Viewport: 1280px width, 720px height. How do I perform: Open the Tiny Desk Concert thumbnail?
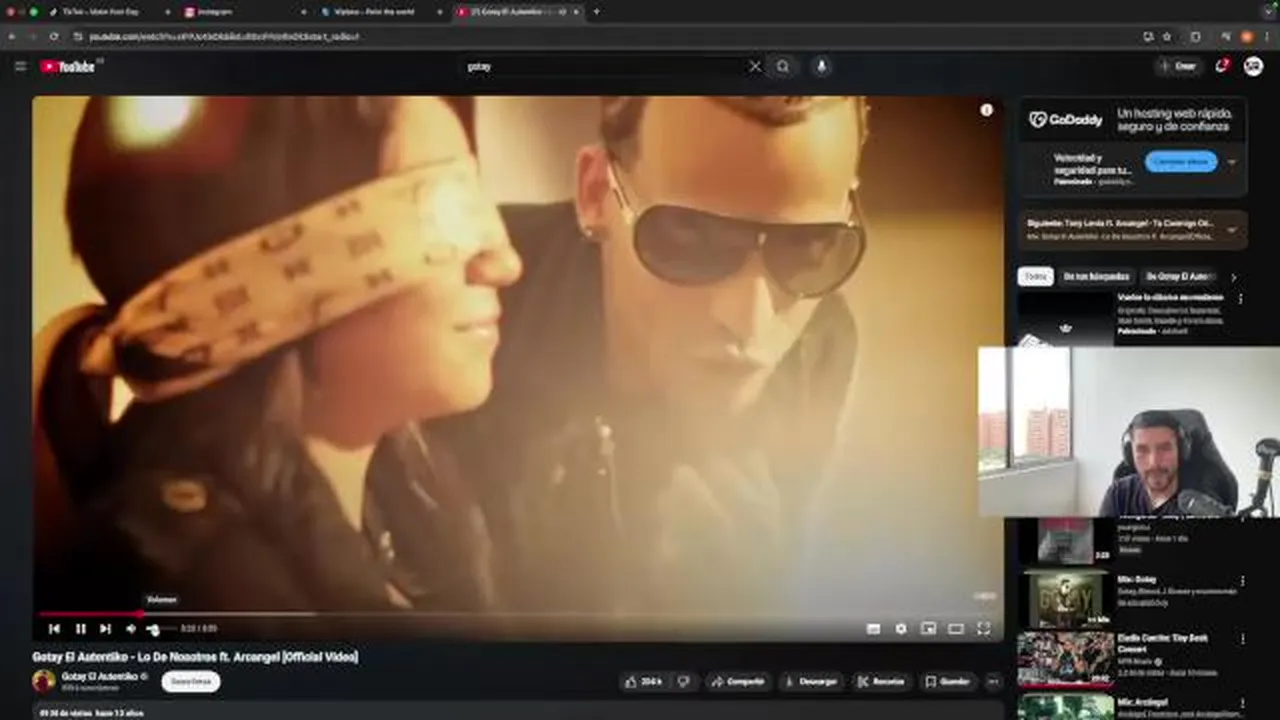point(1065,660)
